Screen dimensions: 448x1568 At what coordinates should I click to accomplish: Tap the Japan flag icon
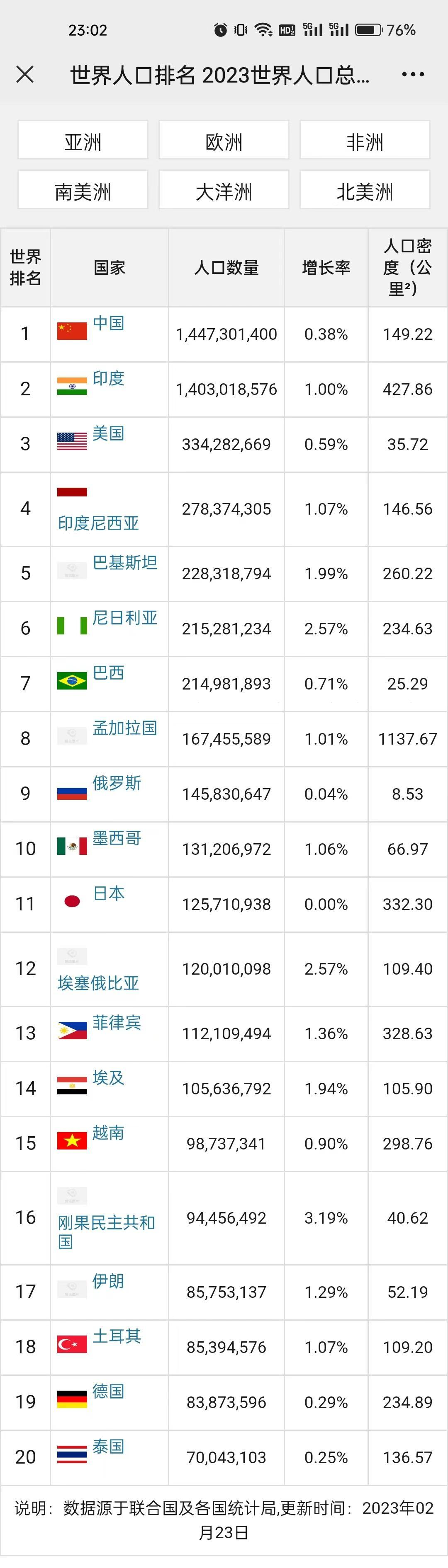(x=72, y=901)
